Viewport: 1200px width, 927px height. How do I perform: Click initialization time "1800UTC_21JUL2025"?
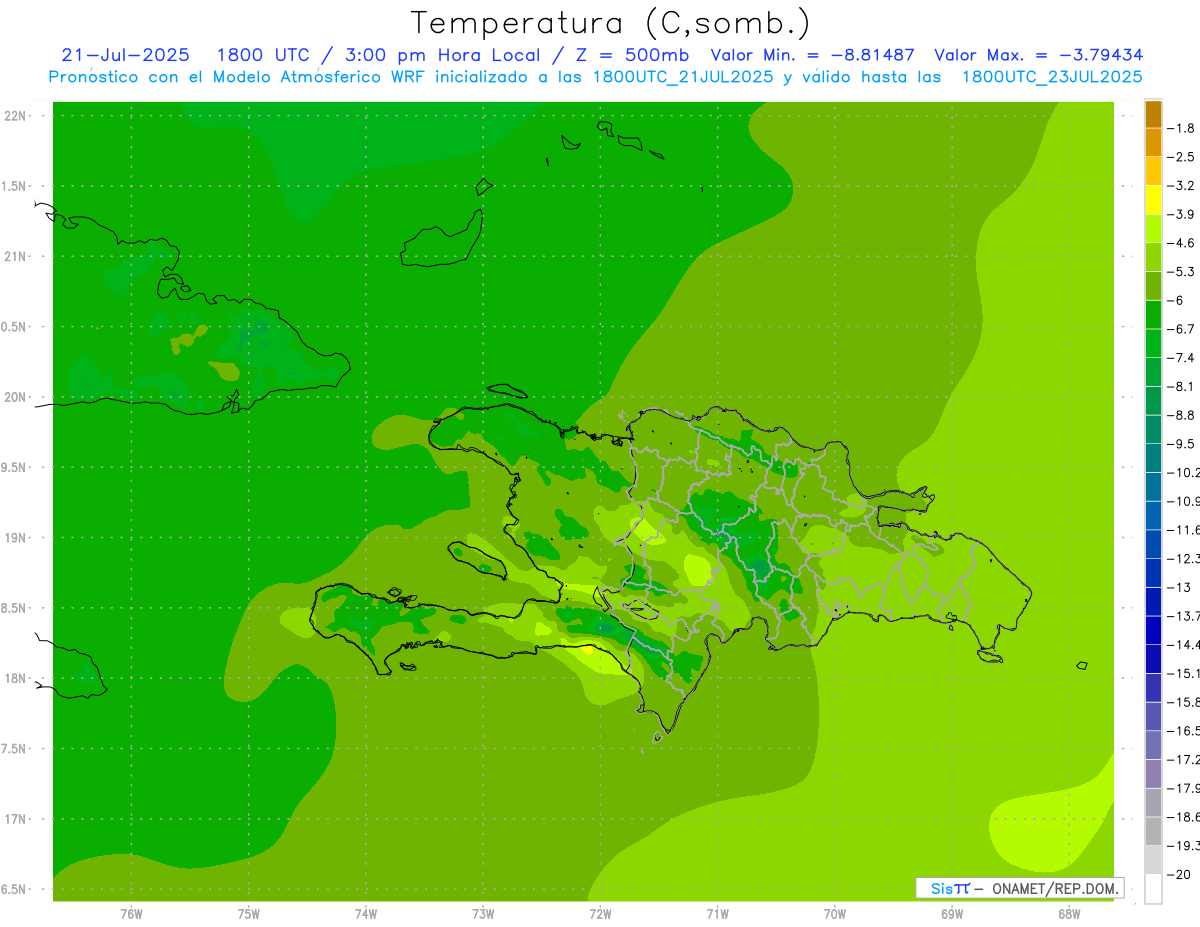point(683,76)
